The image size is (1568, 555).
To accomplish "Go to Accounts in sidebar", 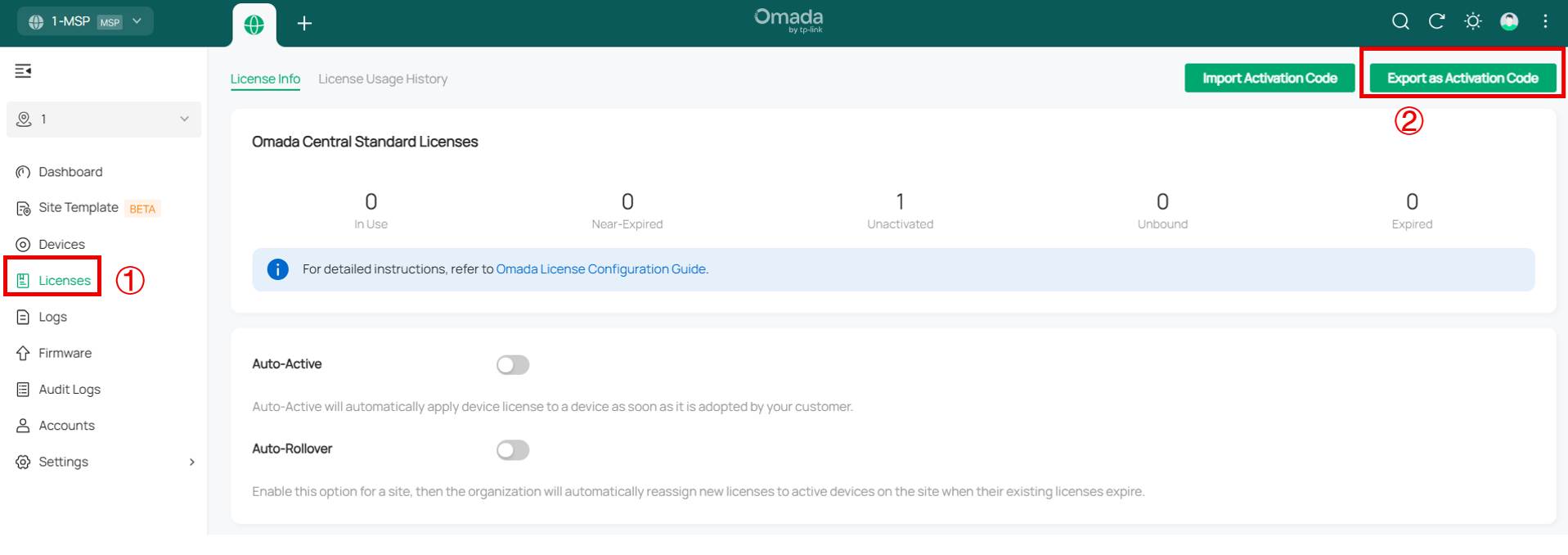I will (66, 426).
